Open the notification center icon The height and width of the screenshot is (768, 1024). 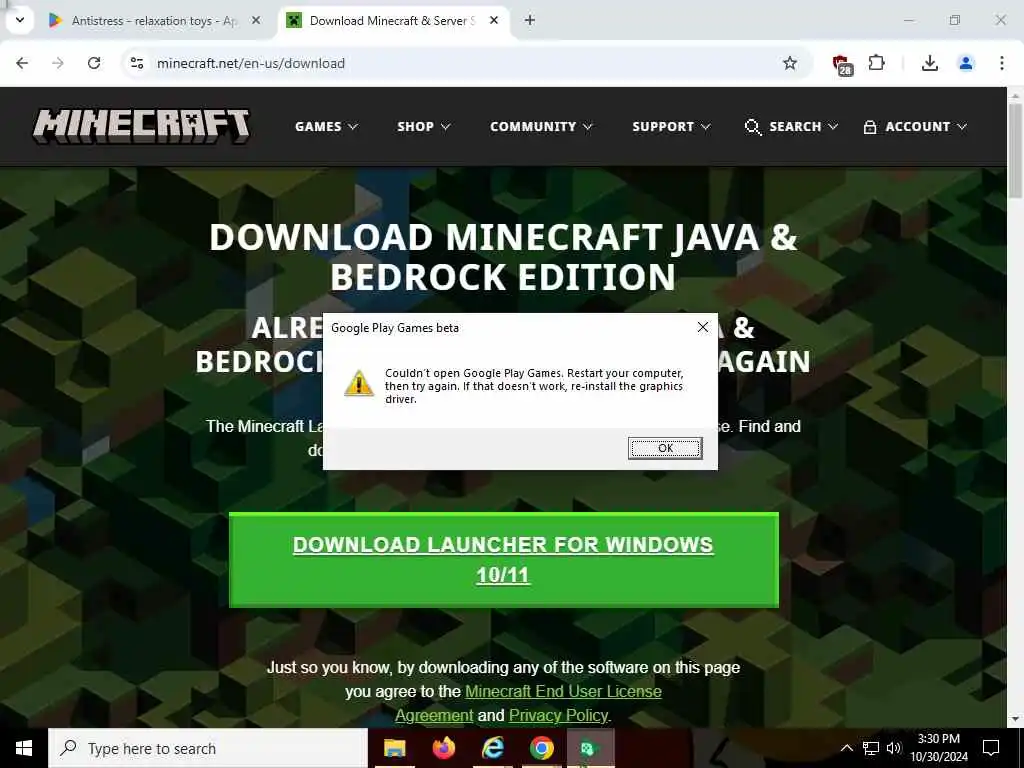coord(991,748)
